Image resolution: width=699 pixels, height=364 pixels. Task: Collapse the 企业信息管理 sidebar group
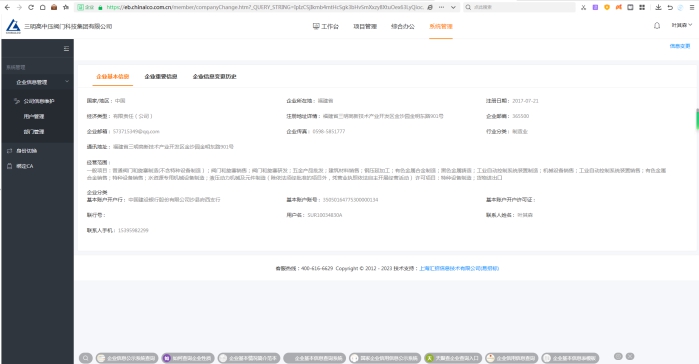37,82
